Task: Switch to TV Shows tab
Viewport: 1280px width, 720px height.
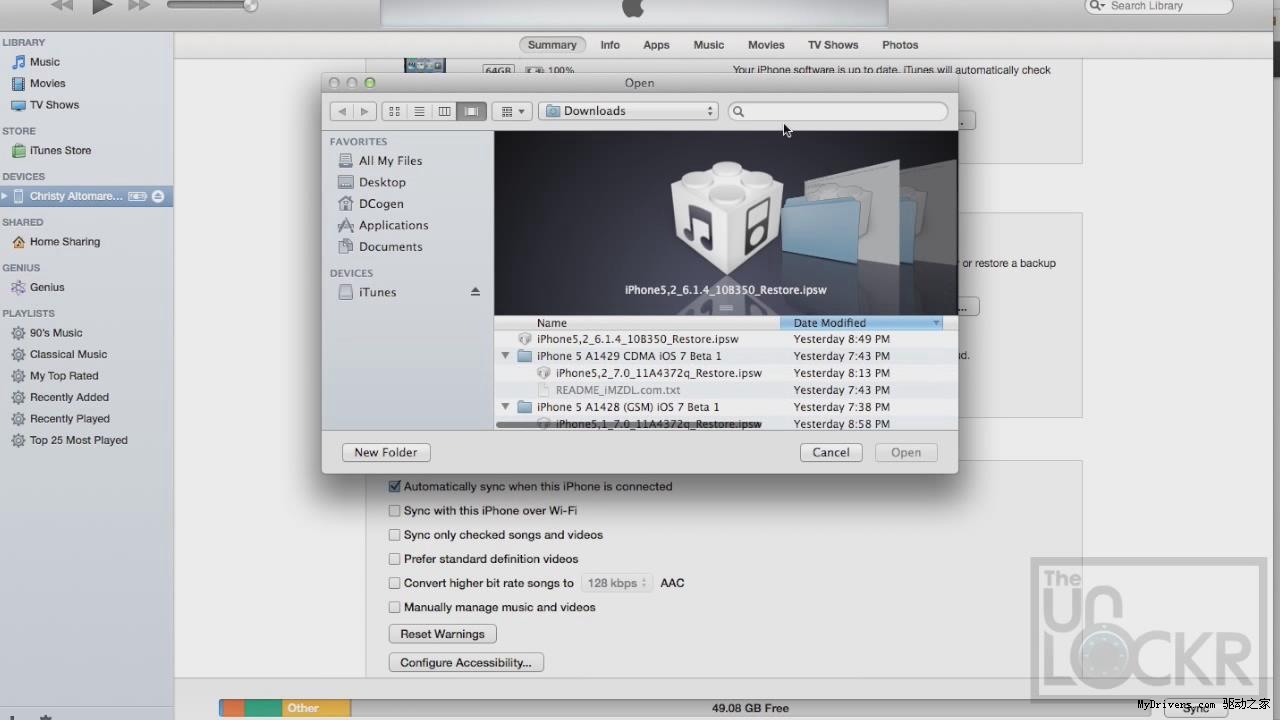Action: pyautogui.click(x=833, y=45)
